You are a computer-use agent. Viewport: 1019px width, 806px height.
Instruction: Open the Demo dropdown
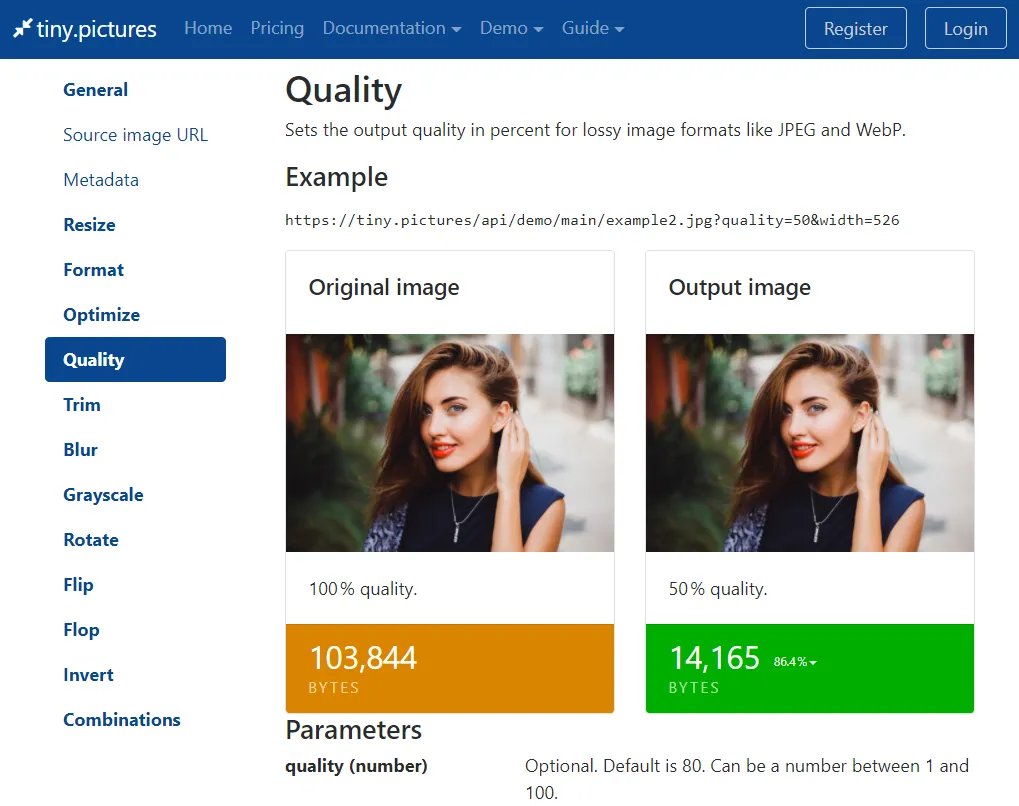coord(510,28)
